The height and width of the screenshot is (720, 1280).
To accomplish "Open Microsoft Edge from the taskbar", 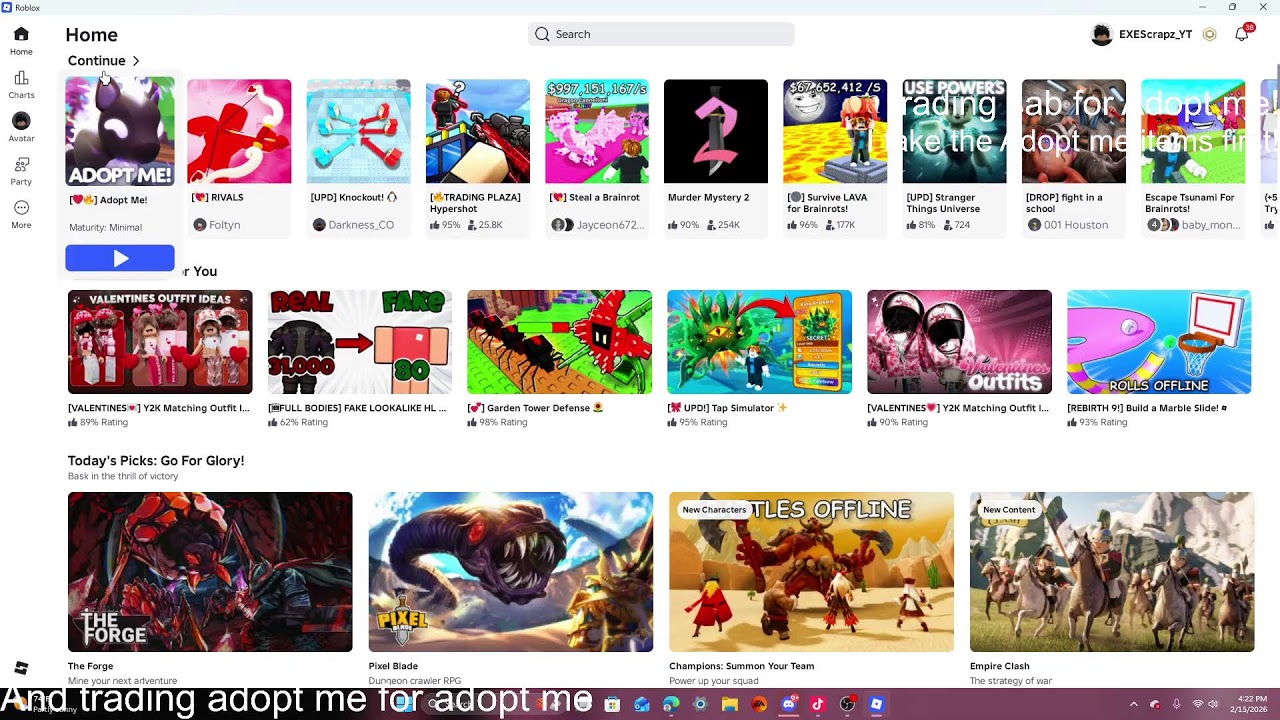I will click(671, 705).
